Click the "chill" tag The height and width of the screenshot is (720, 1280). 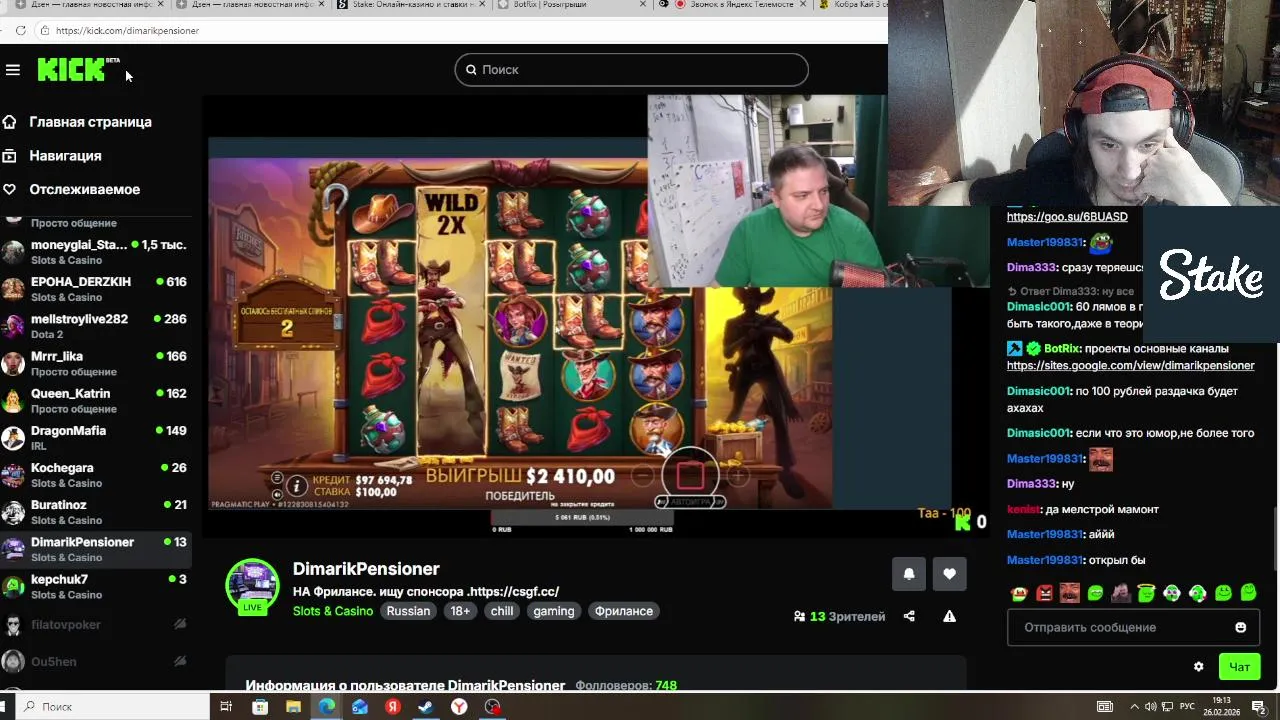502,611
